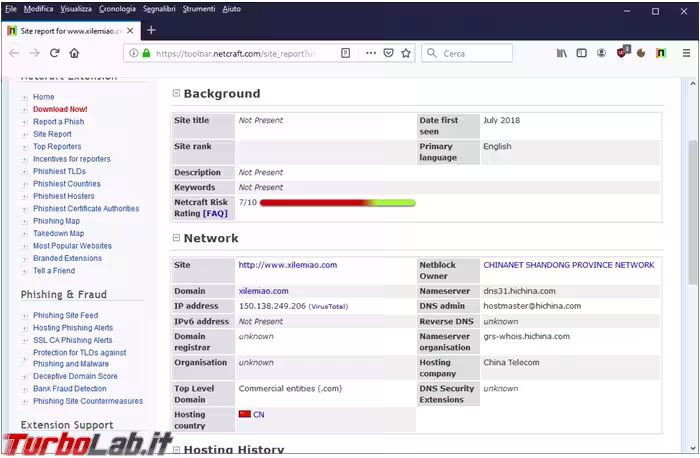This screenshot has height=458, width=700.
Task: Click the browser reload button
Action: 55,53
